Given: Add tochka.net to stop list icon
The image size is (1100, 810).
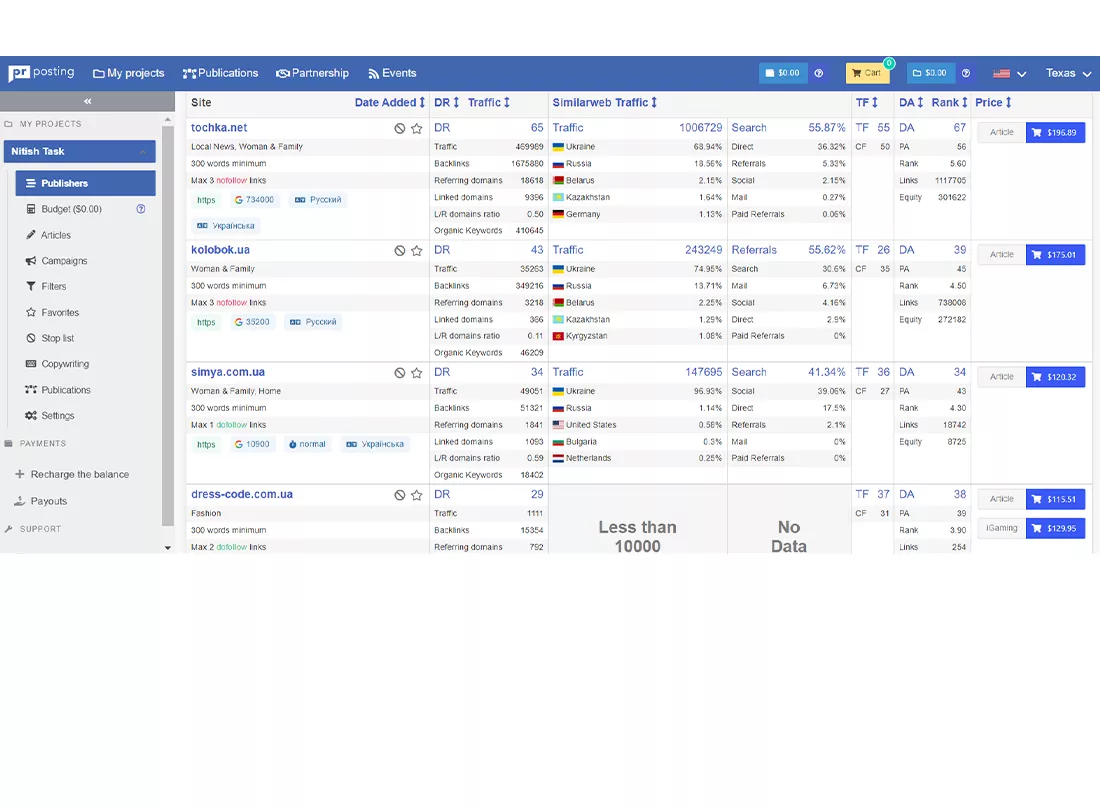Looking at the screenshot, I should [399, 128].
